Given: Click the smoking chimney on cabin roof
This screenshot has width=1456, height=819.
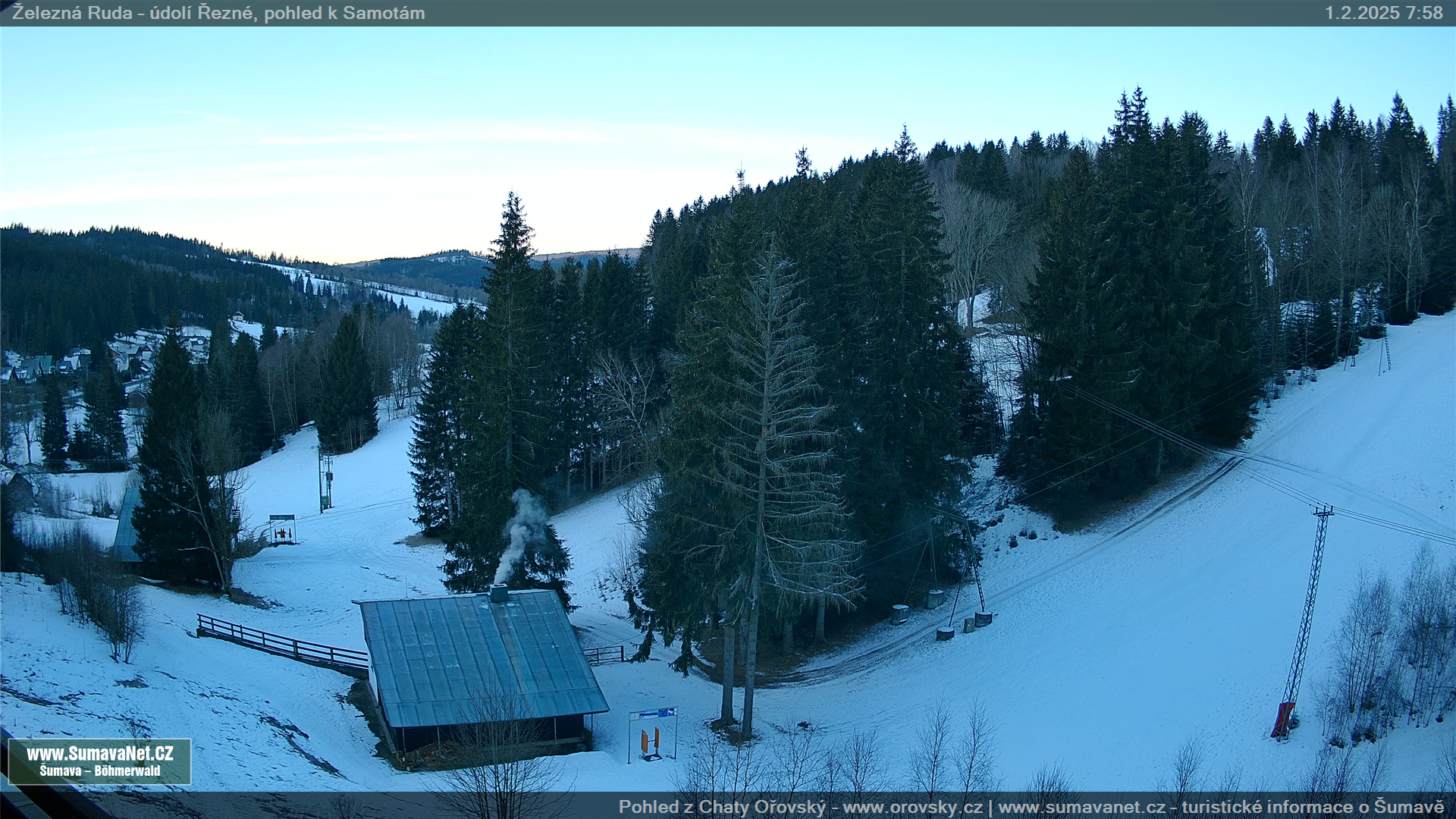Looking at the screenshot, I should click(498, 593).
